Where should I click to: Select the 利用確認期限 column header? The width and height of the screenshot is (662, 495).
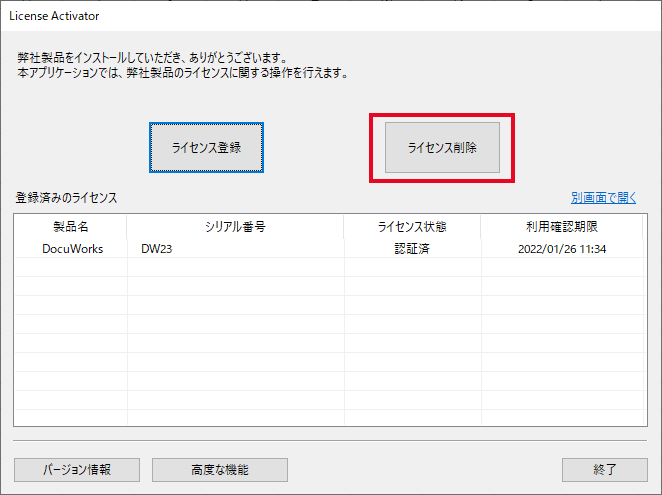click(562, 227)
